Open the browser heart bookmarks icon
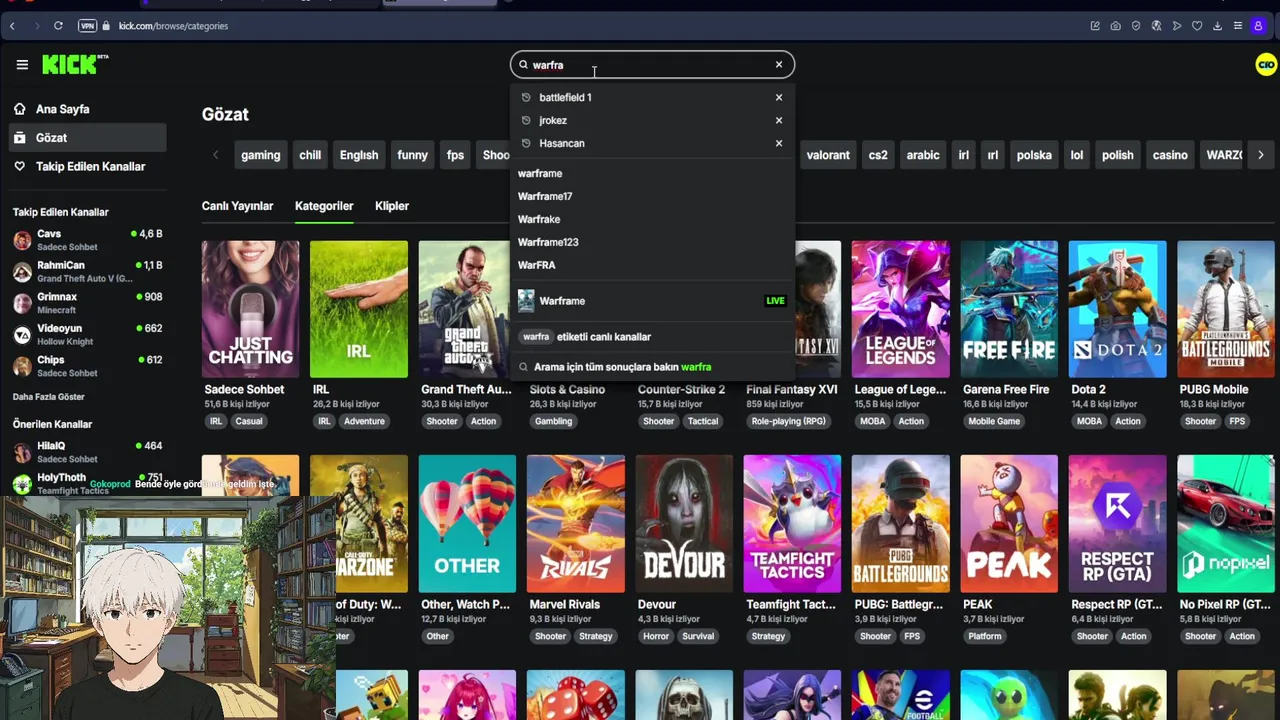This screenshot has width=1280, height=720. (1197, 26)
